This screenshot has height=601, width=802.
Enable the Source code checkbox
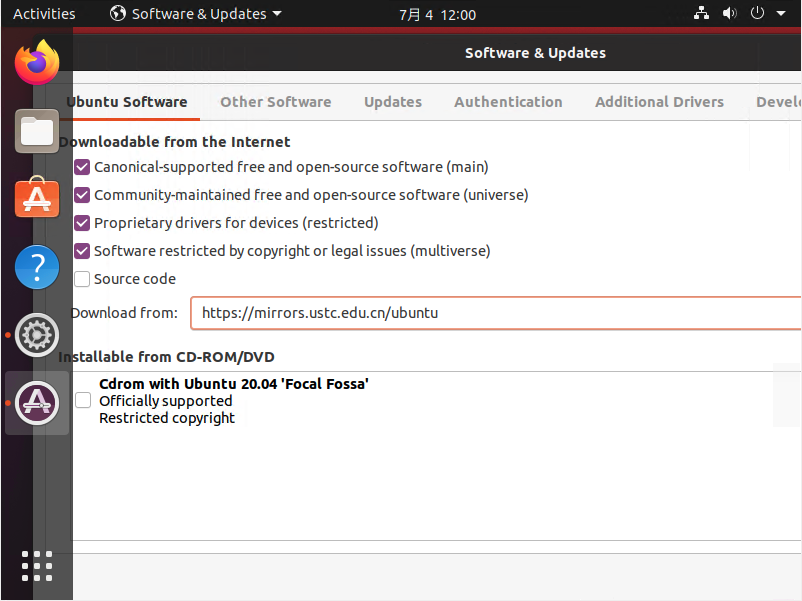tap(82, 279)
